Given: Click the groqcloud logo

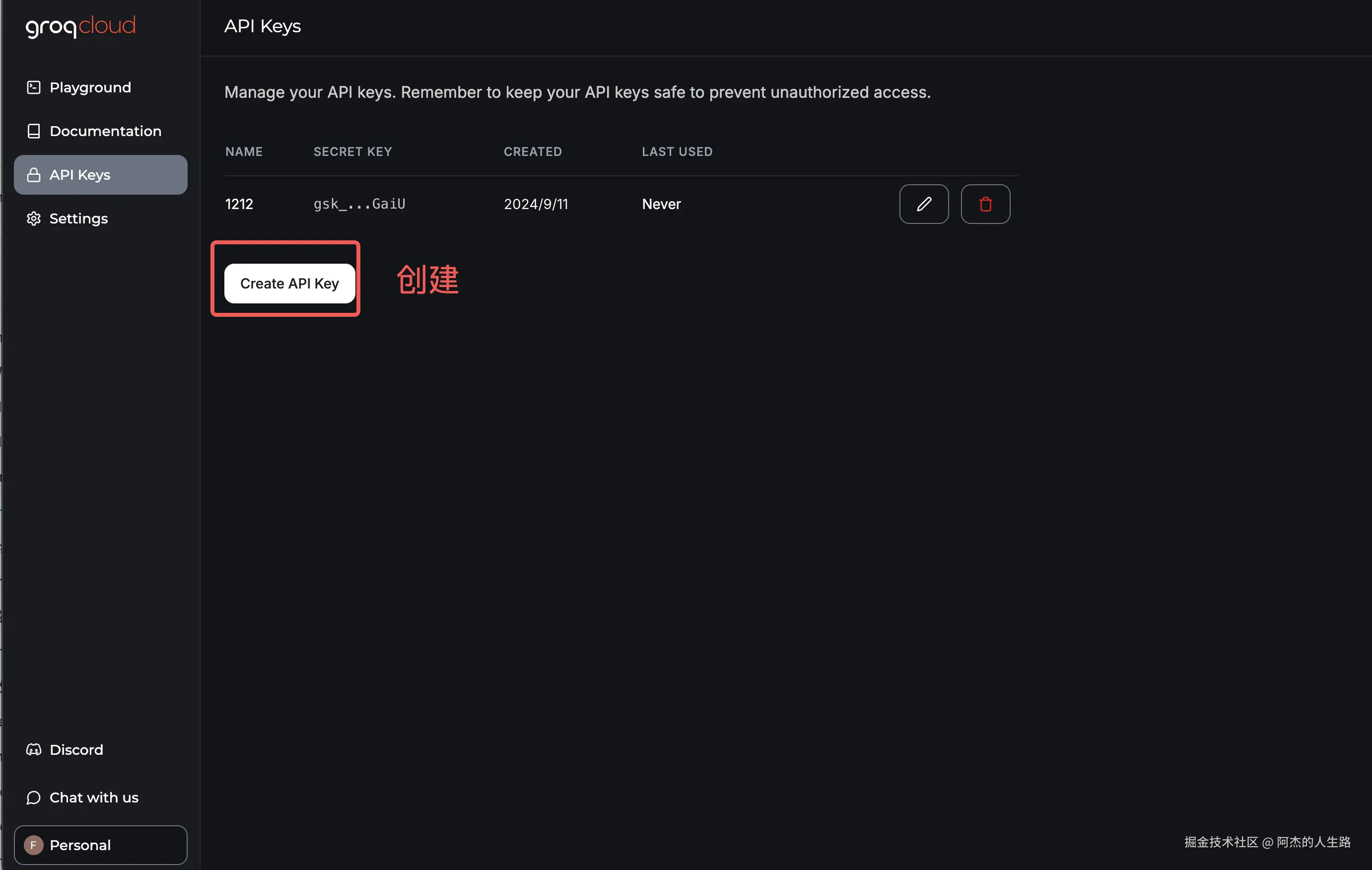Looking at the screenshot, I should pyautogui.click(x=80, y=26).
